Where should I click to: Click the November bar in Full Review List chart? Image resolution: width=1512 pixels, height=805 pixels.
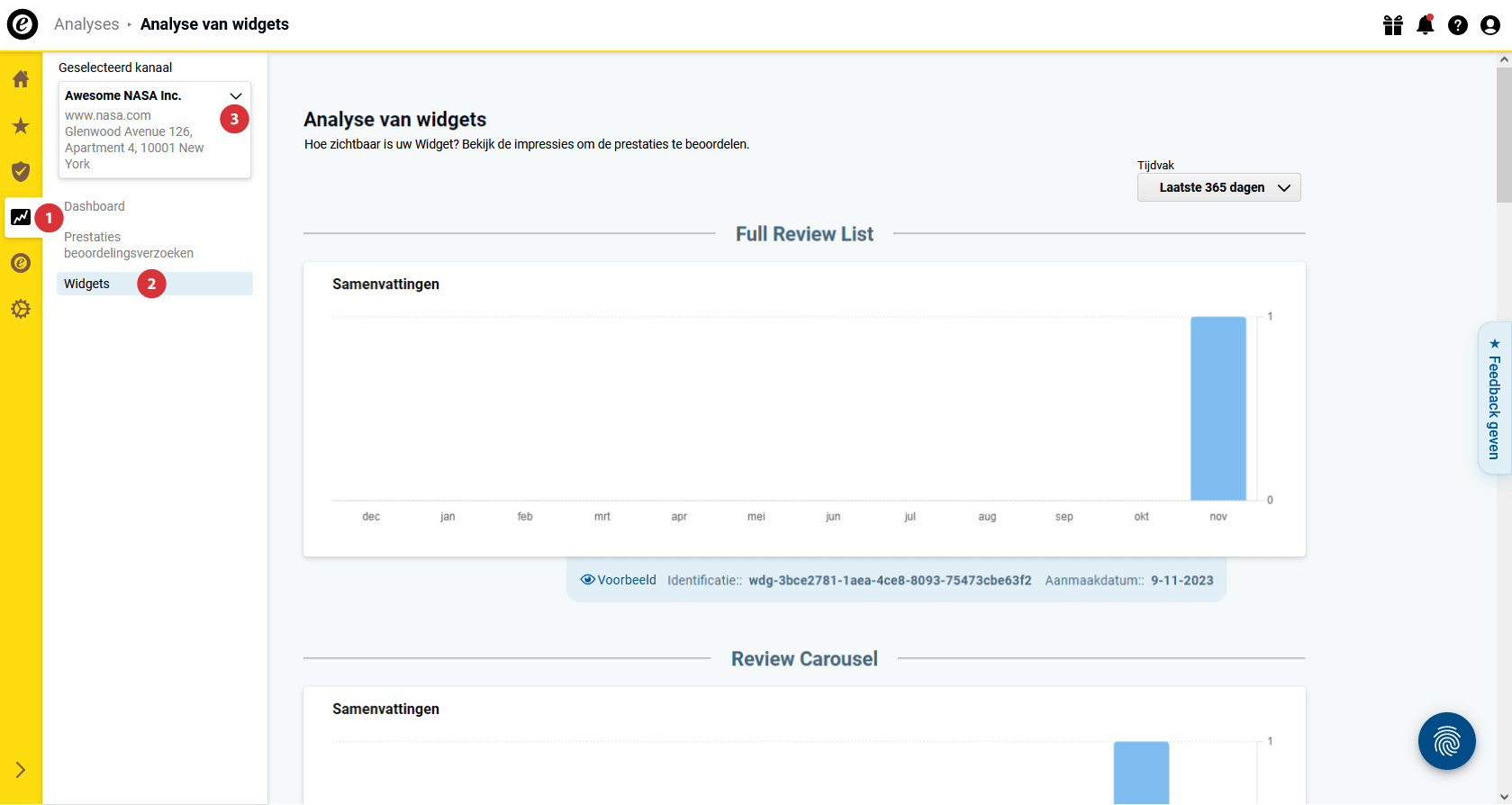(1218, 408)
